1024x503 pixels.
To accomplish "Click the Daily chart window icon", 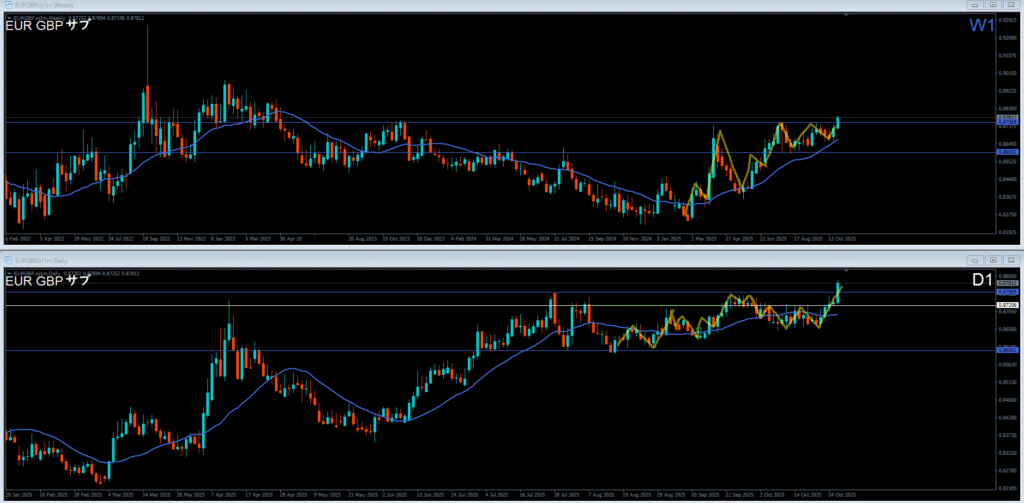I will coord(8,258).
